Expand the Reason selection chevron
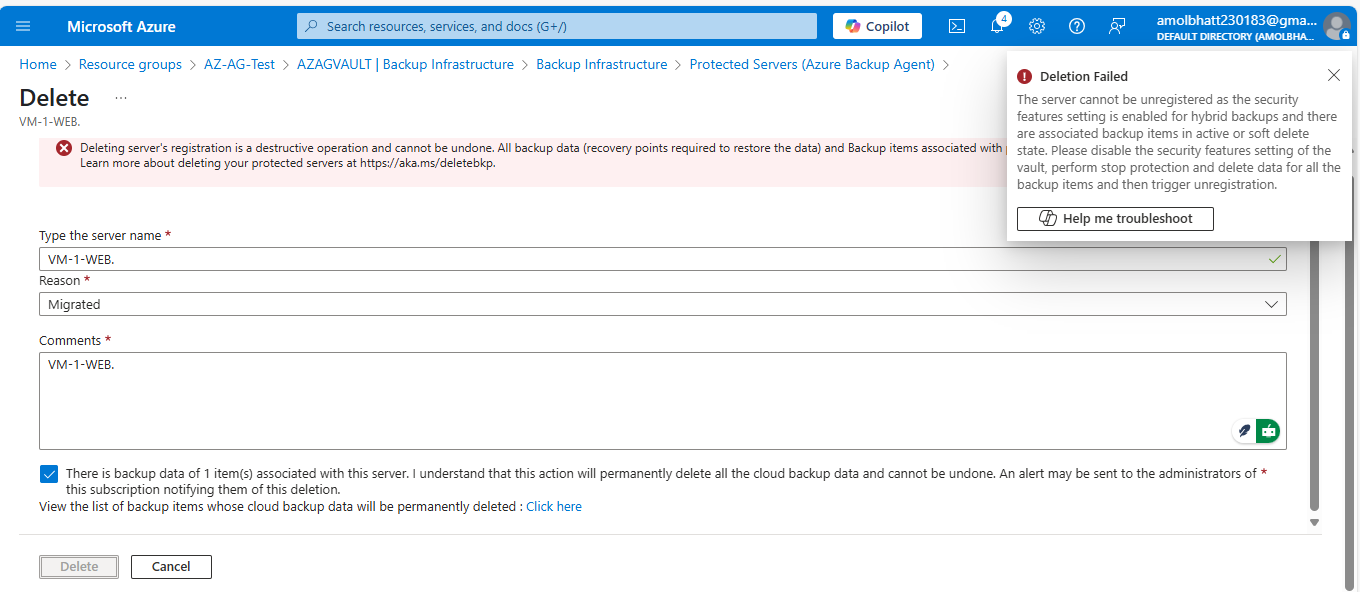Image resolution: width=1360 pixels, height=592 pixels. coord(1271,304)
